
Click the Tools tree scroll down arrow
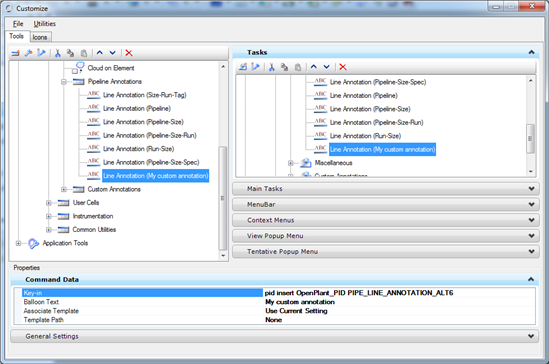click(223, 256)
